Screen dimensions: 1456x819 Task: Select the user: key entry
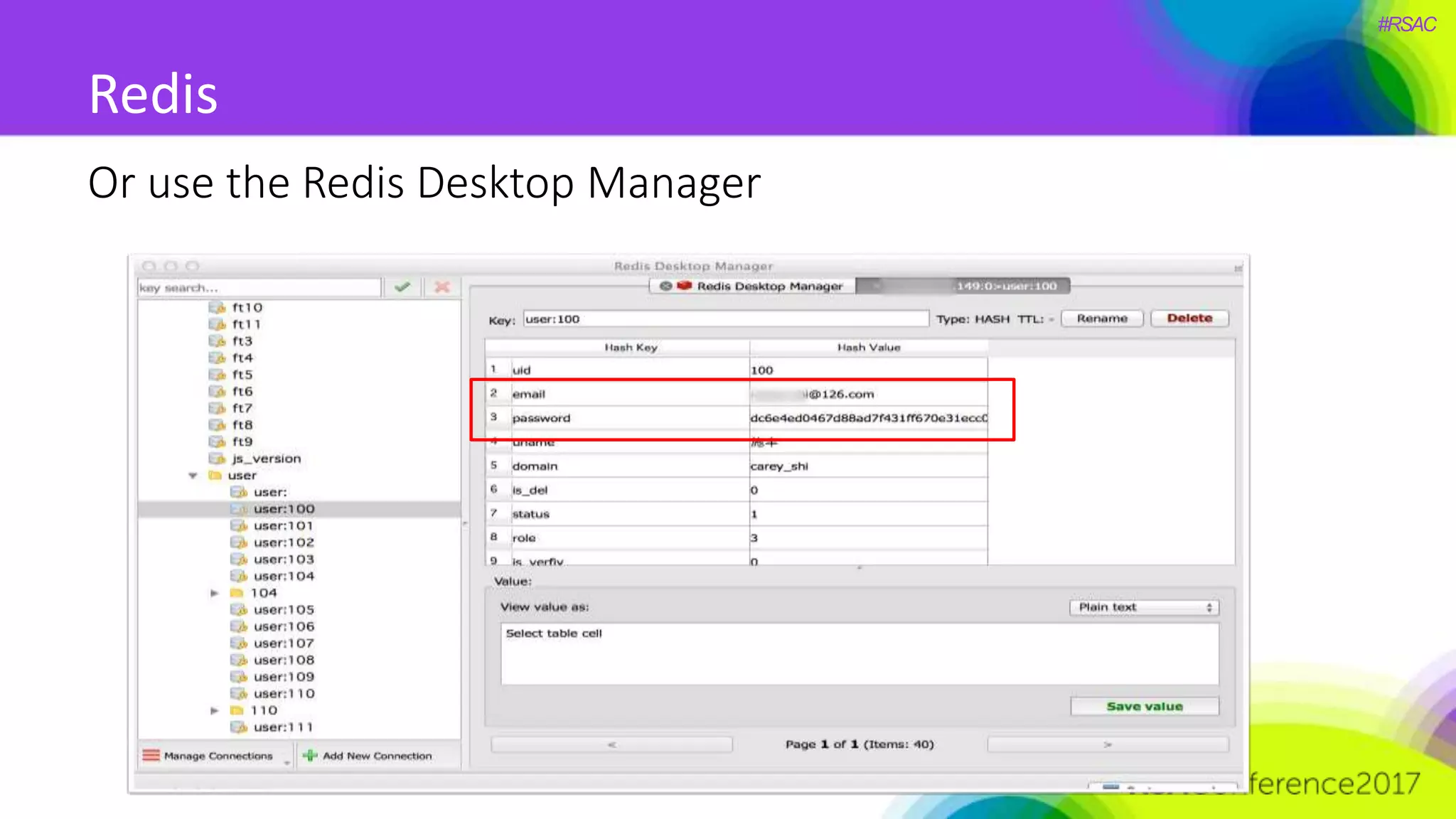click(270, 492)
